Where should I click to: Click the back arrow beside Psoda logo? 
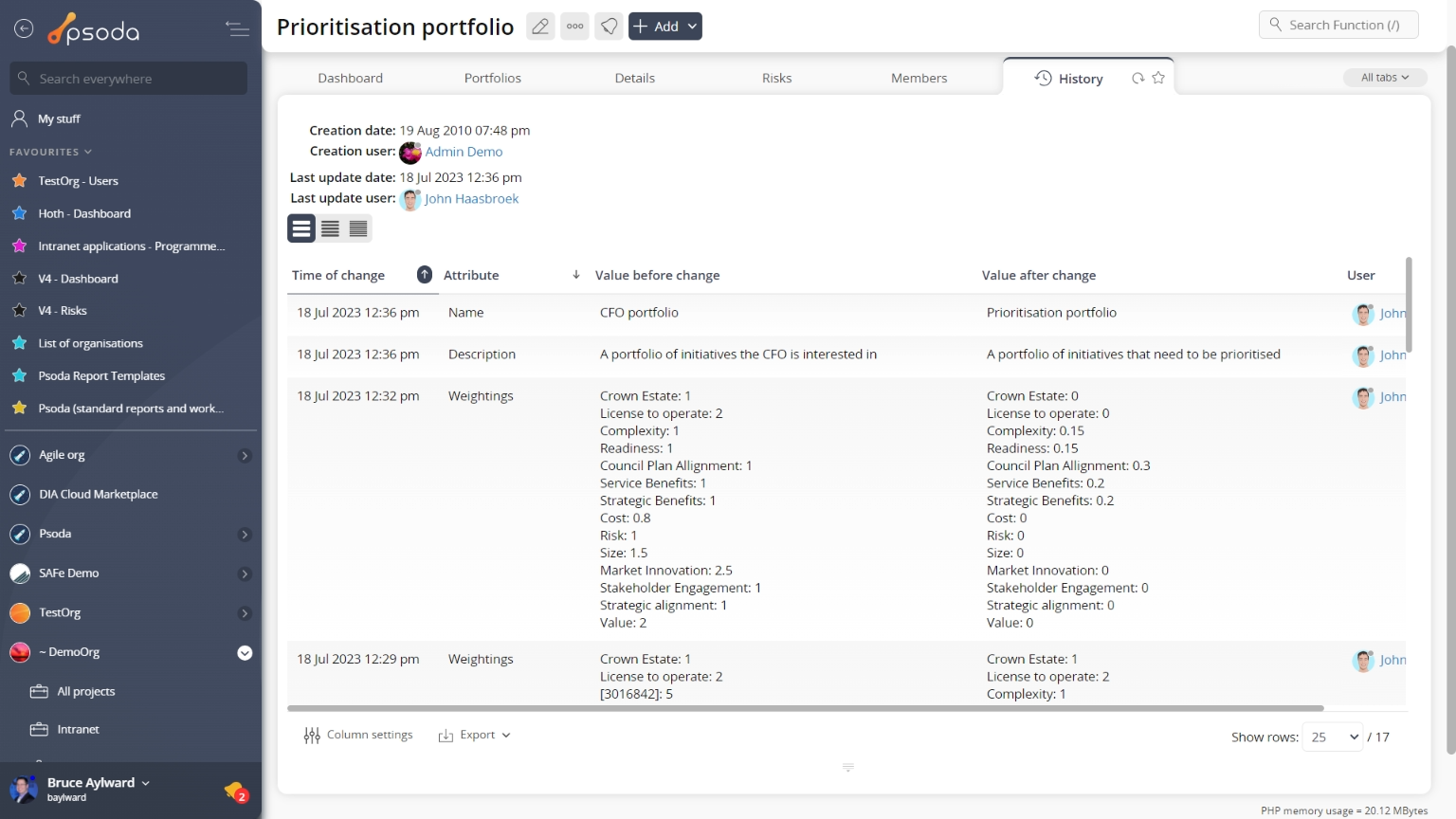24,29
